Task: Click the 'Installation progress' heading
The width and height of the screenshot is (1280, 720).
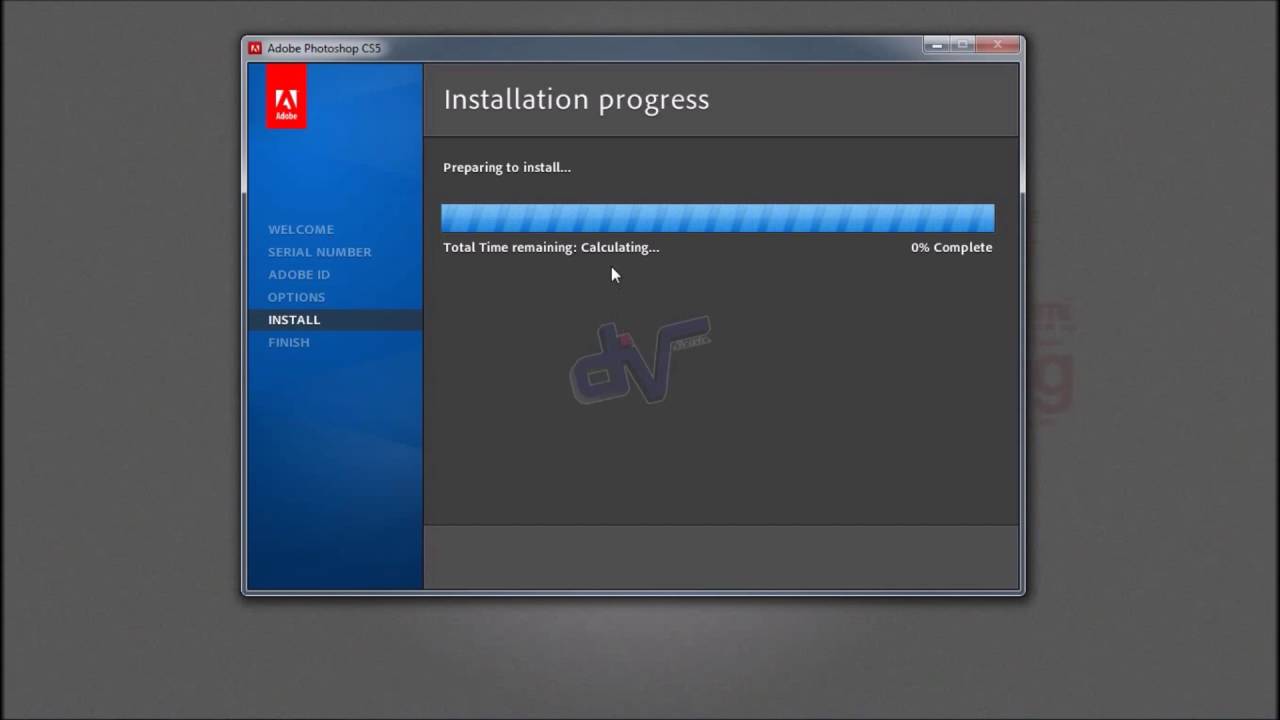Action: pyautogui.click(x=577, y=99)
